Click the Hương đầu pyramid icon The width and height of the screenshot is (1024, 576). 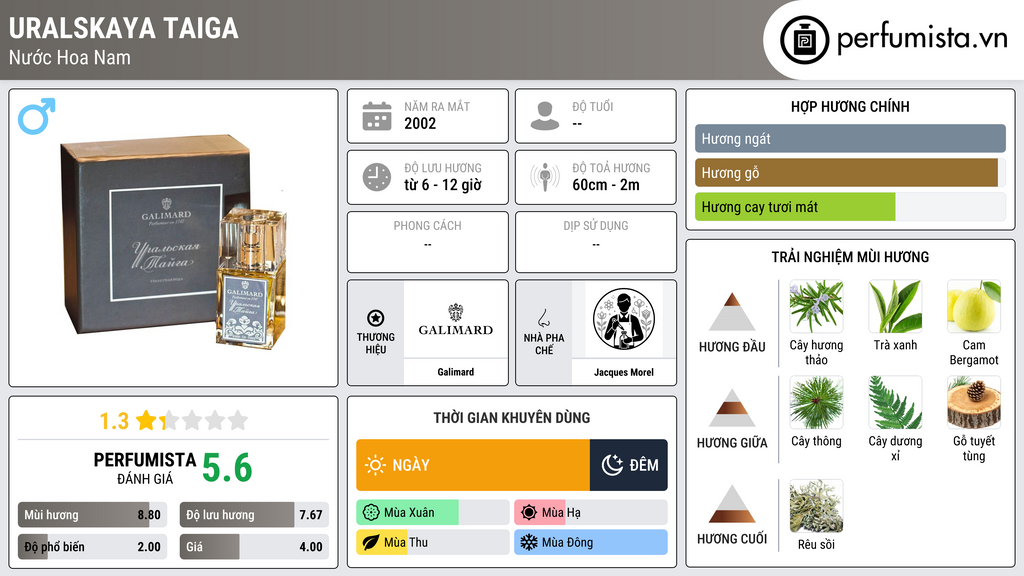[x=732, y=312]
